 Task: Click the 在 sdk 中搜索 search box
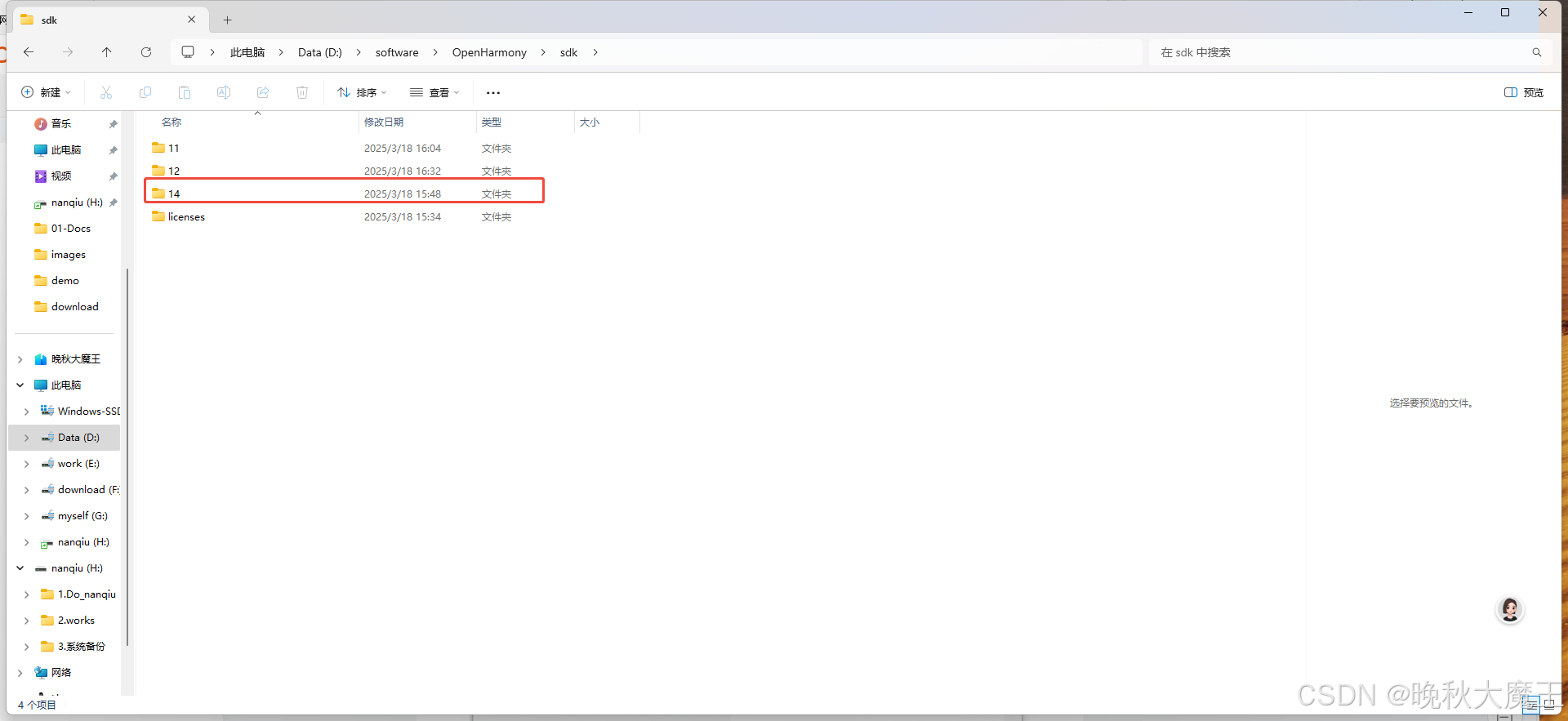point(1339,52)
